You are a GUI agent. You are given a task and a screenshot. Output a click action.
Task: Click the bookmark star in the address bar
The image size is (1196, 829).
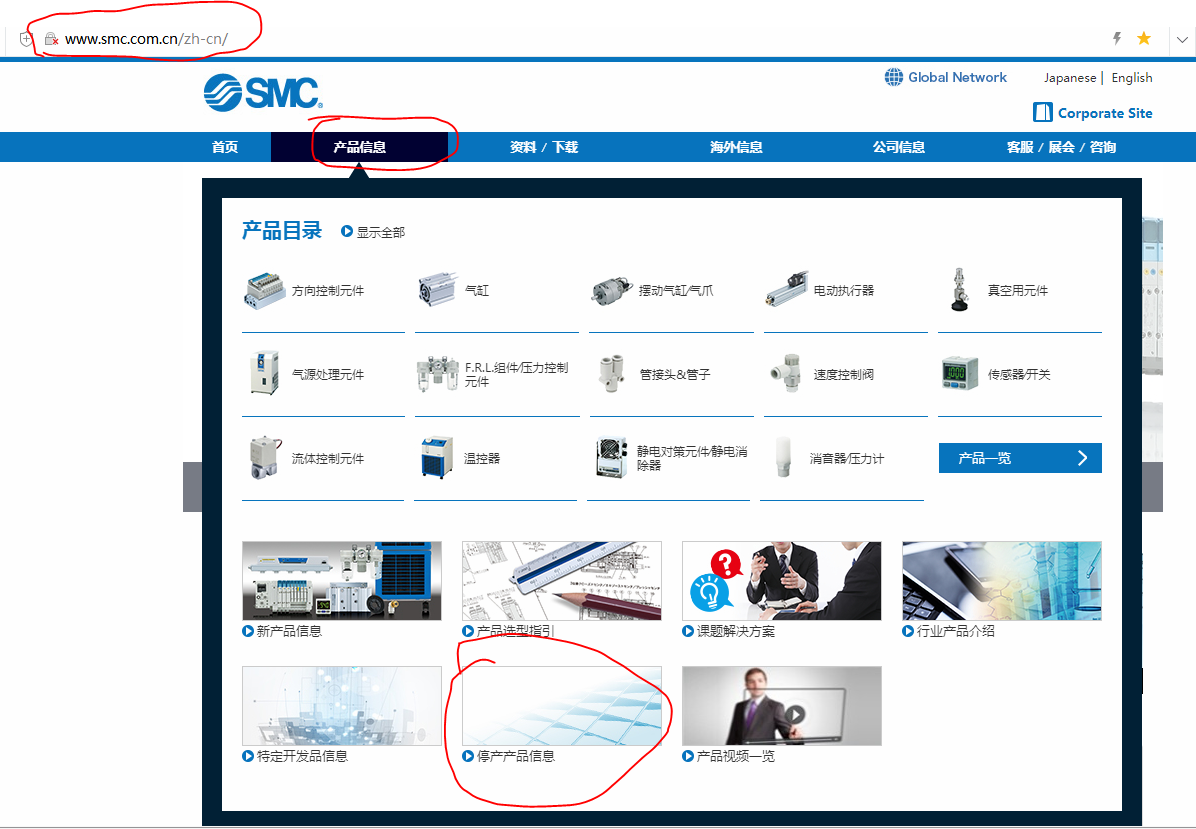1143,37
